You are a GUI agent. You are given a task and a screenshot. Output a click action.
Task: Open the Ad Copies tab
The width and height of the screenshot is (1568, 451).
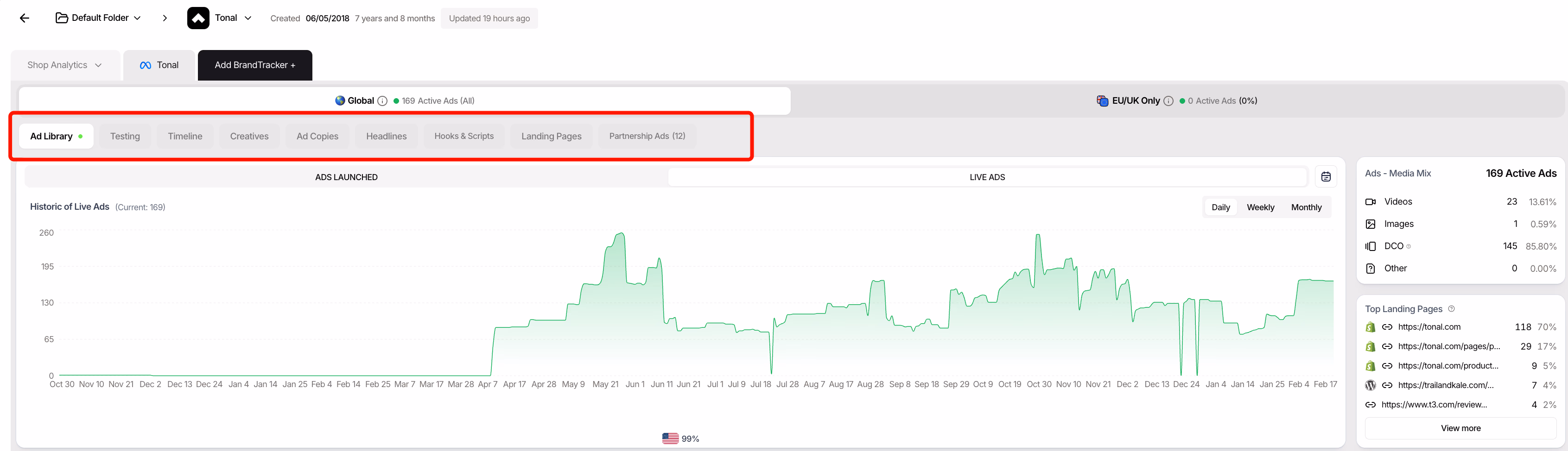point(317,136)
